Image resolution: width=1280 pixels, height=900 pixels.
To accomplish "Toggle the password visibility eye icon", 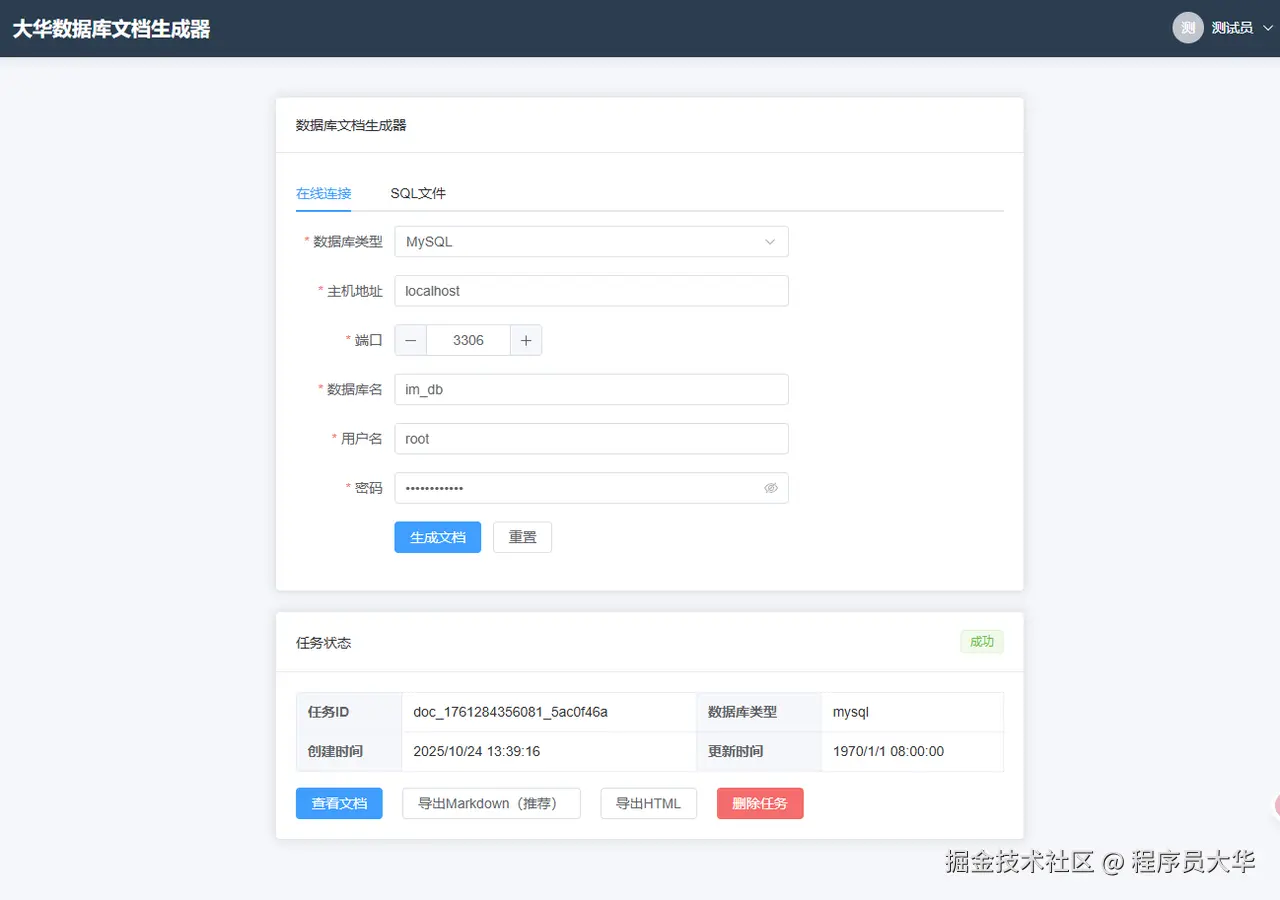I will [x=770, y=488].
